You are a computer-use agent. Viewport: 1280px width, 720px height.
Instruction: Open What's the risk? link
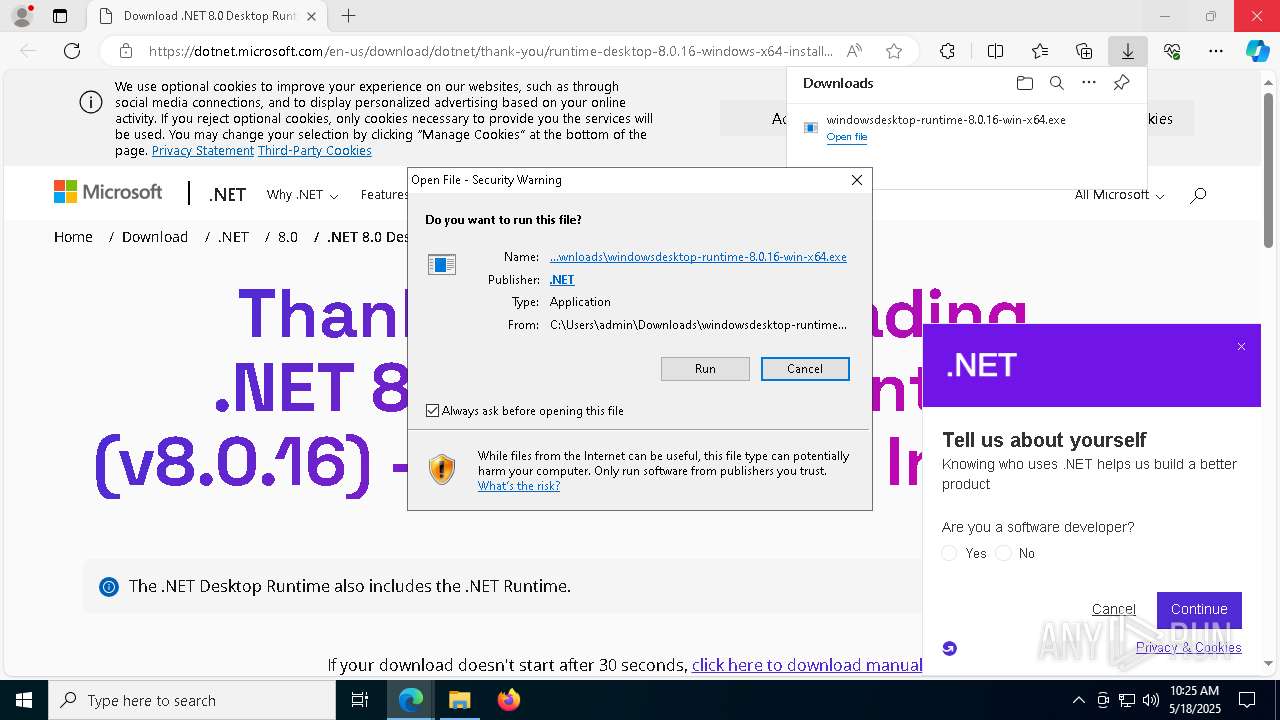519,486
